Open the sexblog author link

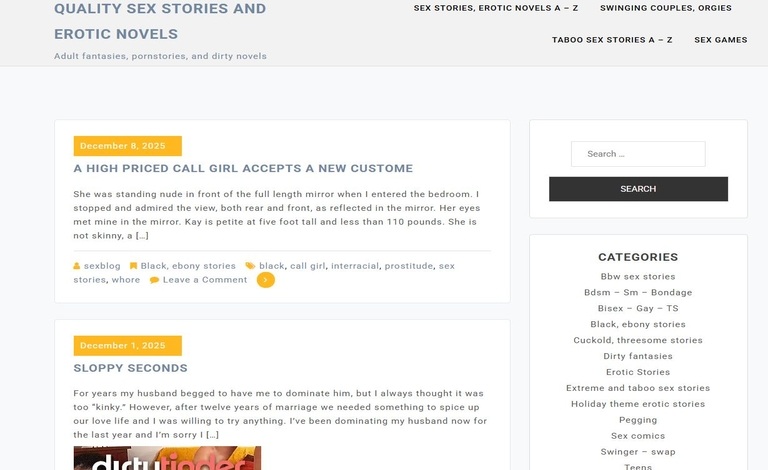pos(102,266)
